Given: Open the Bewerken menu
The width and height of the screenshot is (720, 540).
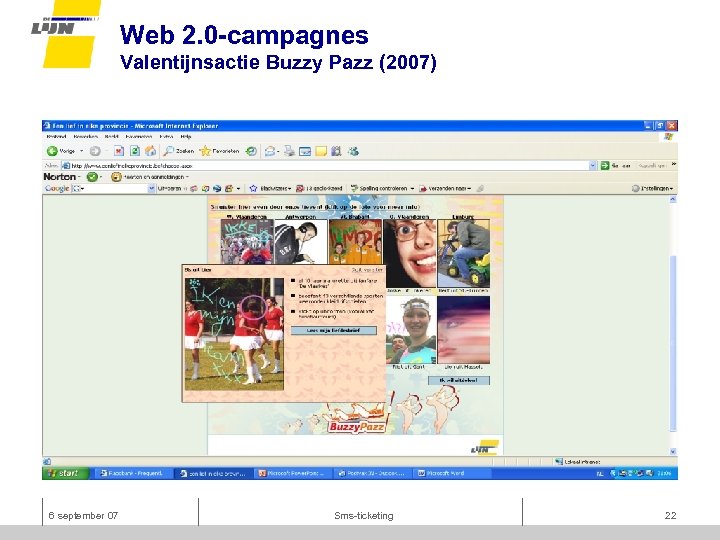Looking at the screenshot, I should (85, 136).
